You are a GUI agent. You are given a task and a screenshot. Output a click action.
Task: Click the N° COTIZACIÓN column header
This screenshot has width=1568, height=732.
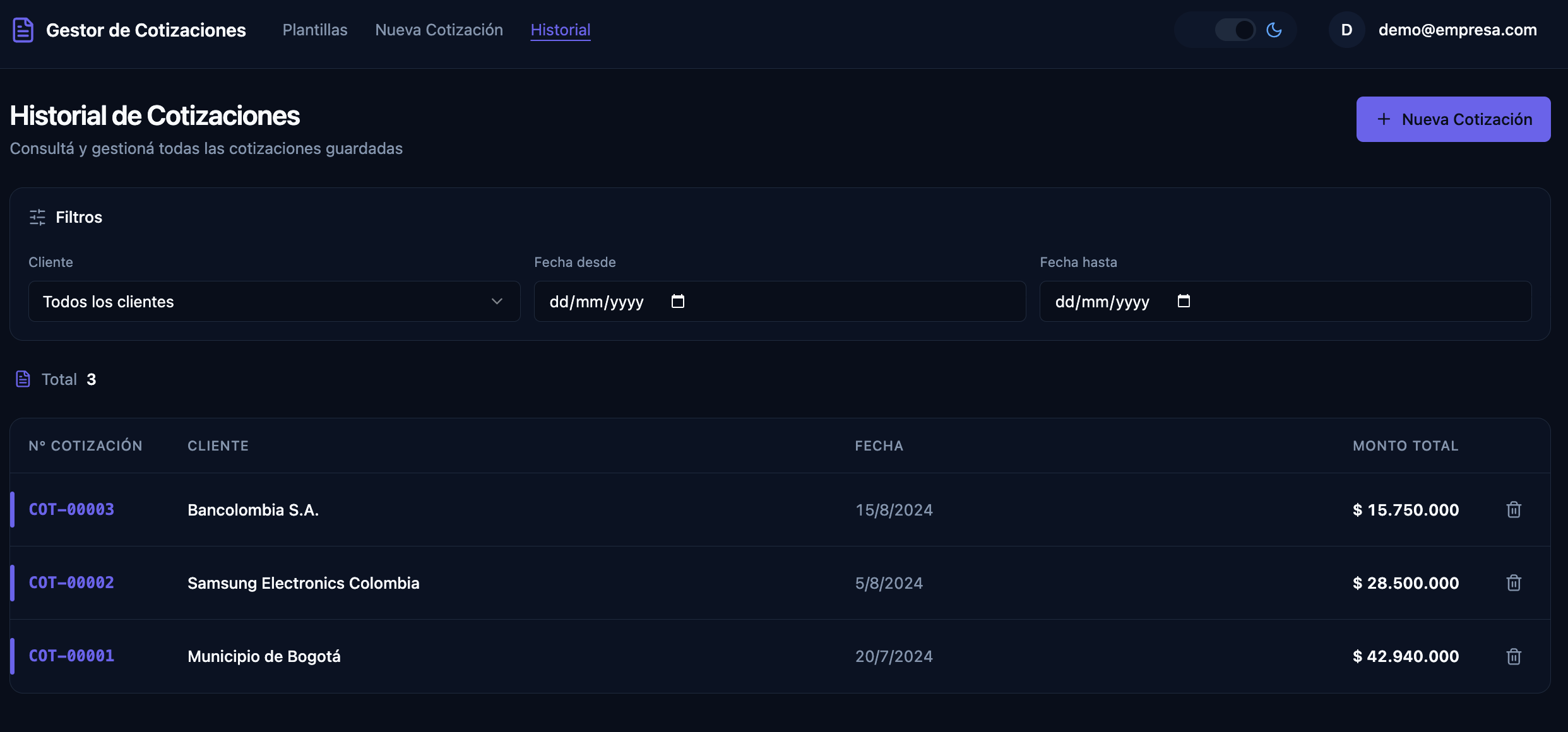(86, 446)
